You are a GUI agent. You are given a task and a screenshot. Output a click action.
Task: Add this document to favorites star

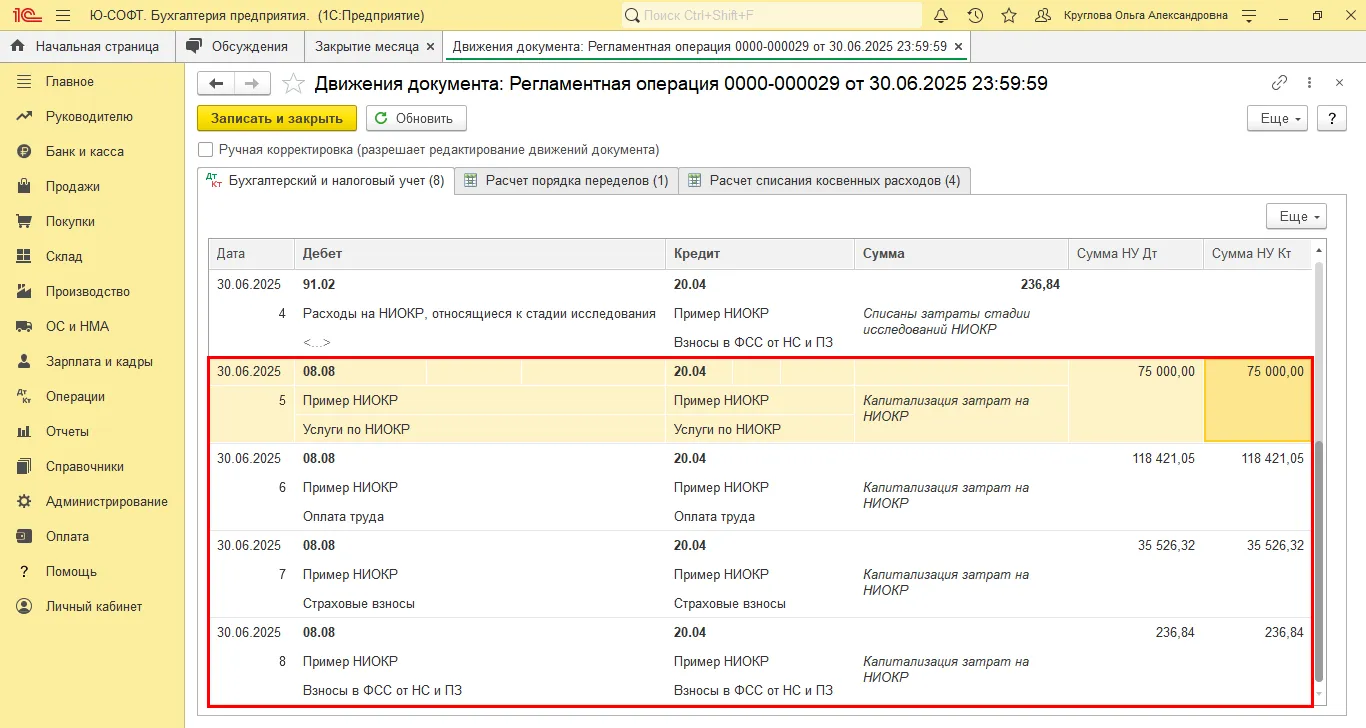(x=293, y=83)
